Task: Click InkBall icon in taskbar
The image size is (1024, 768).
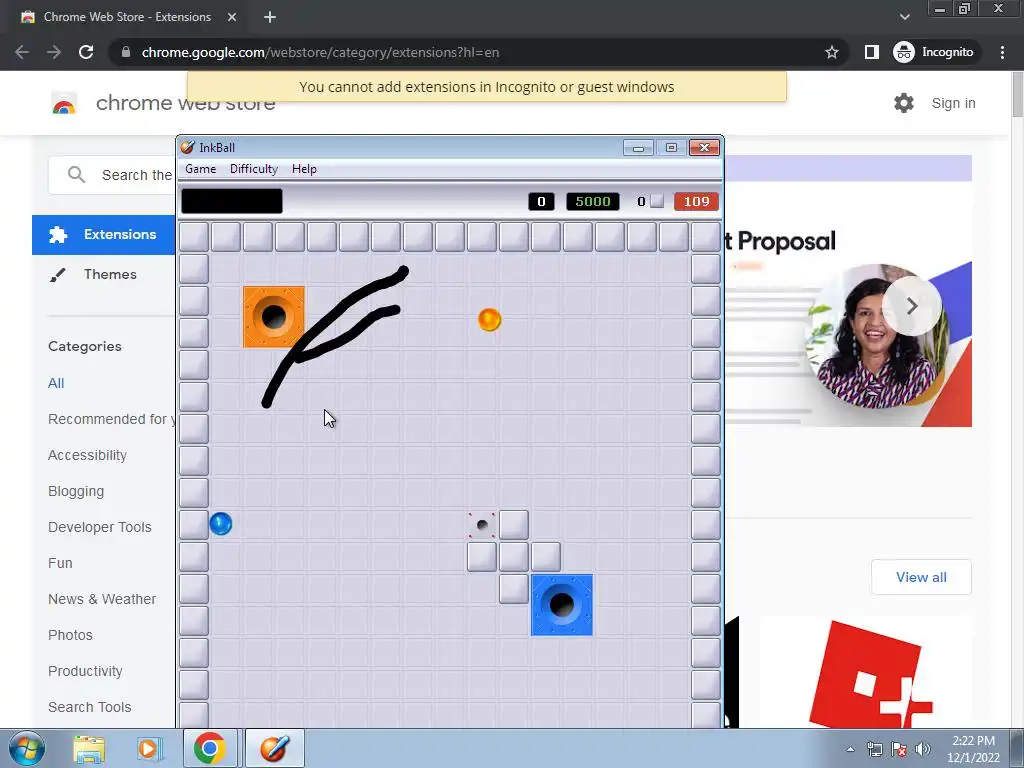Action: click(x=274, y=748)
